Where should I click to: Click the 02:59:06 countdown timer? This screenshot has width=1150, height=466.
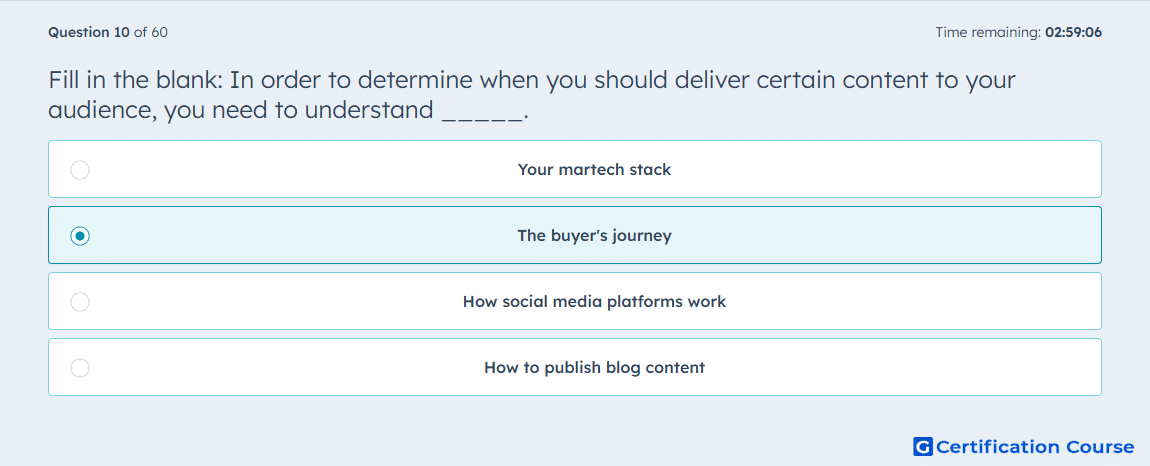click(1073, 32)
